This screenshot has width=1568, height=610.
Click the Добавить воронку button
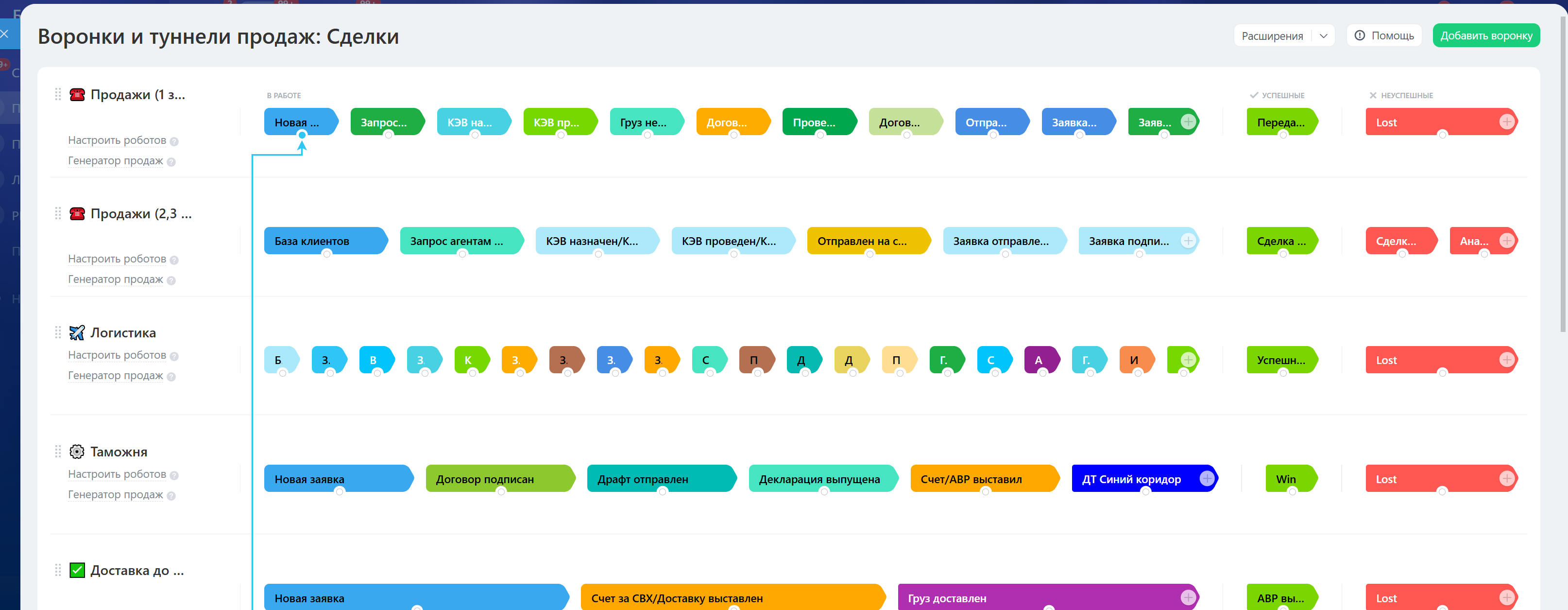1486,36
